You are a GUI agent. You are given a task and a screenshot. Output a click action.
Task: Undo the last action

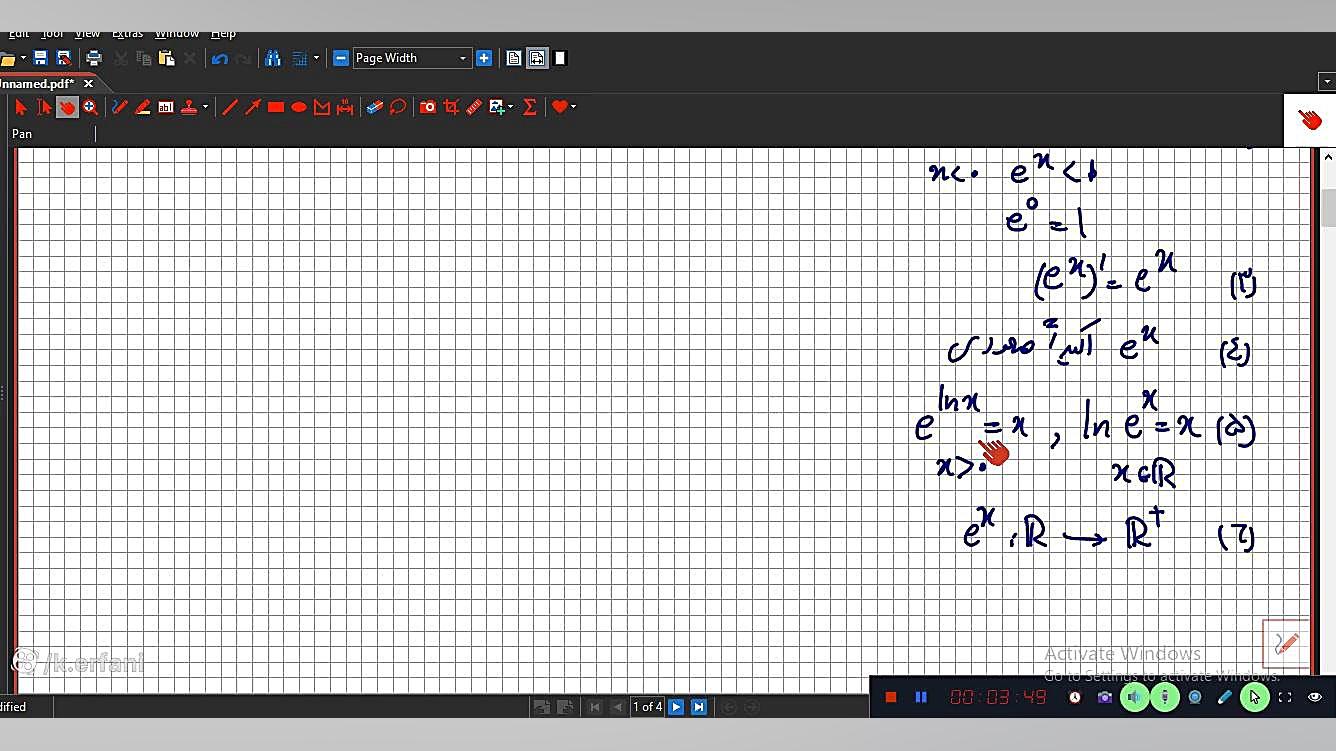coord(220,58)
